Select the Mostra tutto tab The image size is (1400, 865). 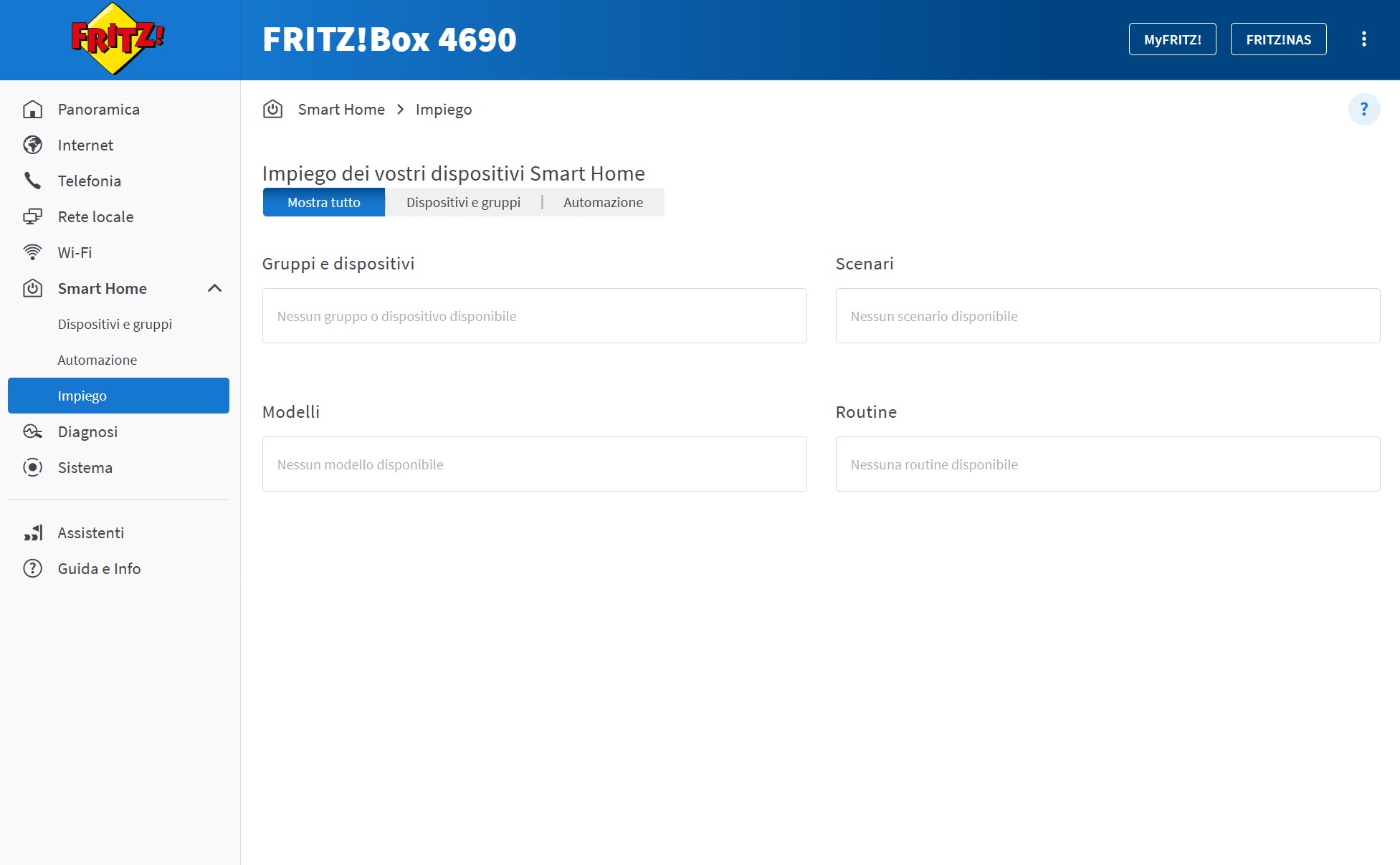324,202
